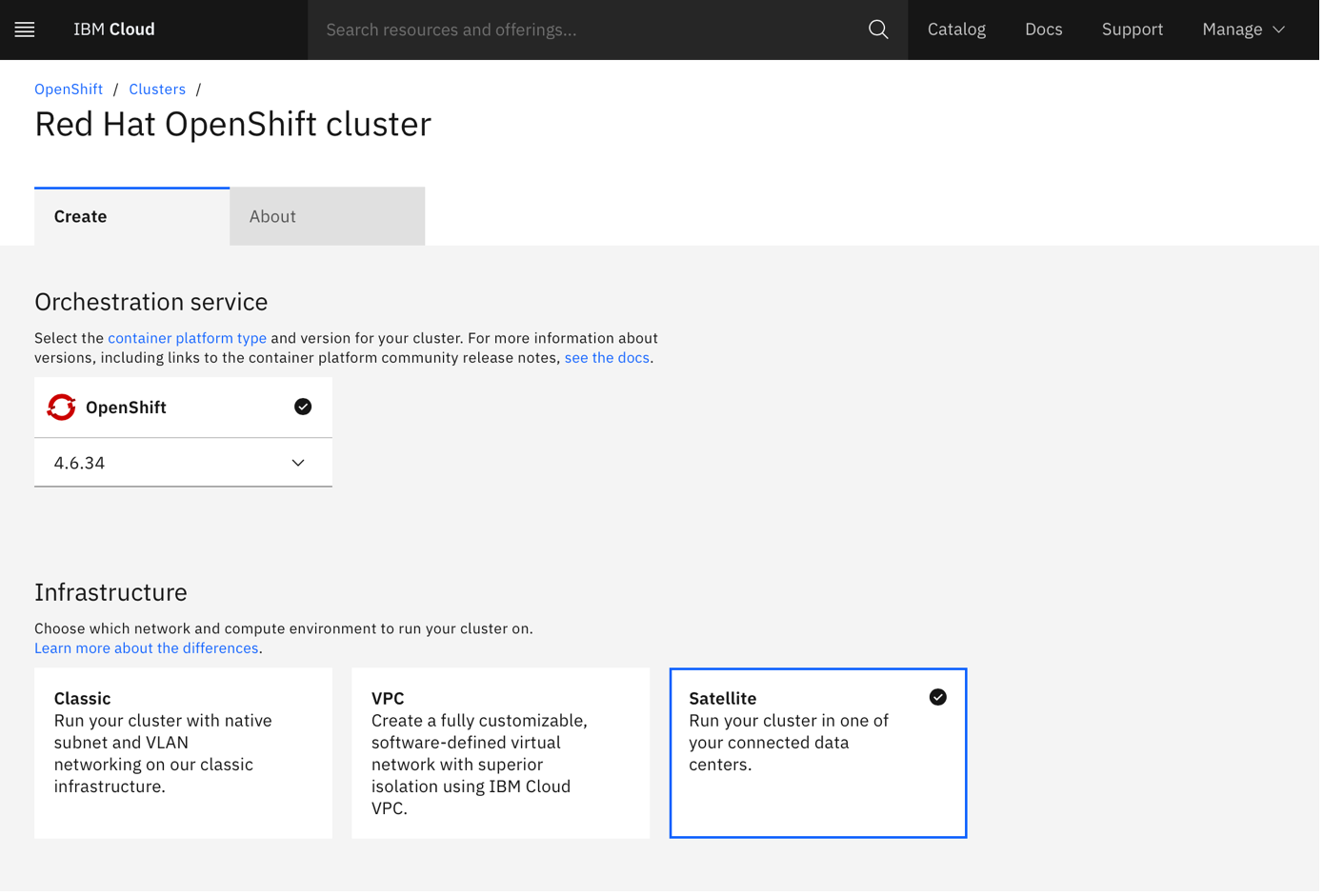
Task: Click the Support header link
Action: pyautogui.click(x=1132, y=30)
